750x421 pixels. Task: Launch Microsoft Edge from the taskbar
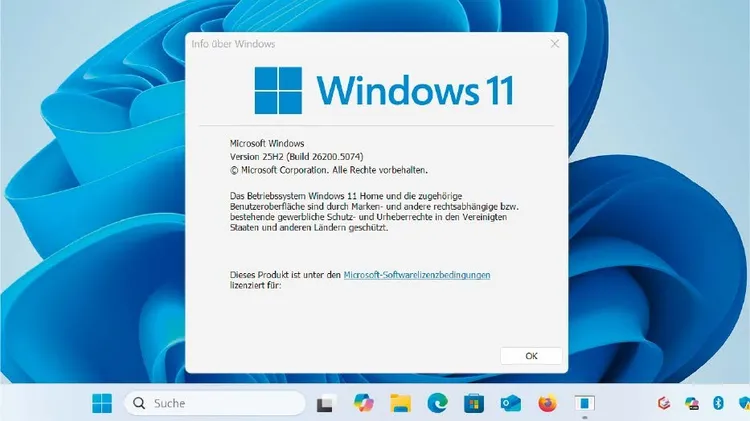(x=437, y=403)
